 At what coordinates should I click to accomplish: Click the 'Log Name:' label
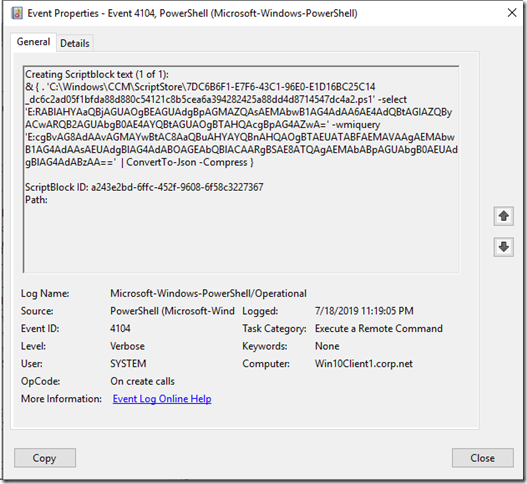[45, 293]
